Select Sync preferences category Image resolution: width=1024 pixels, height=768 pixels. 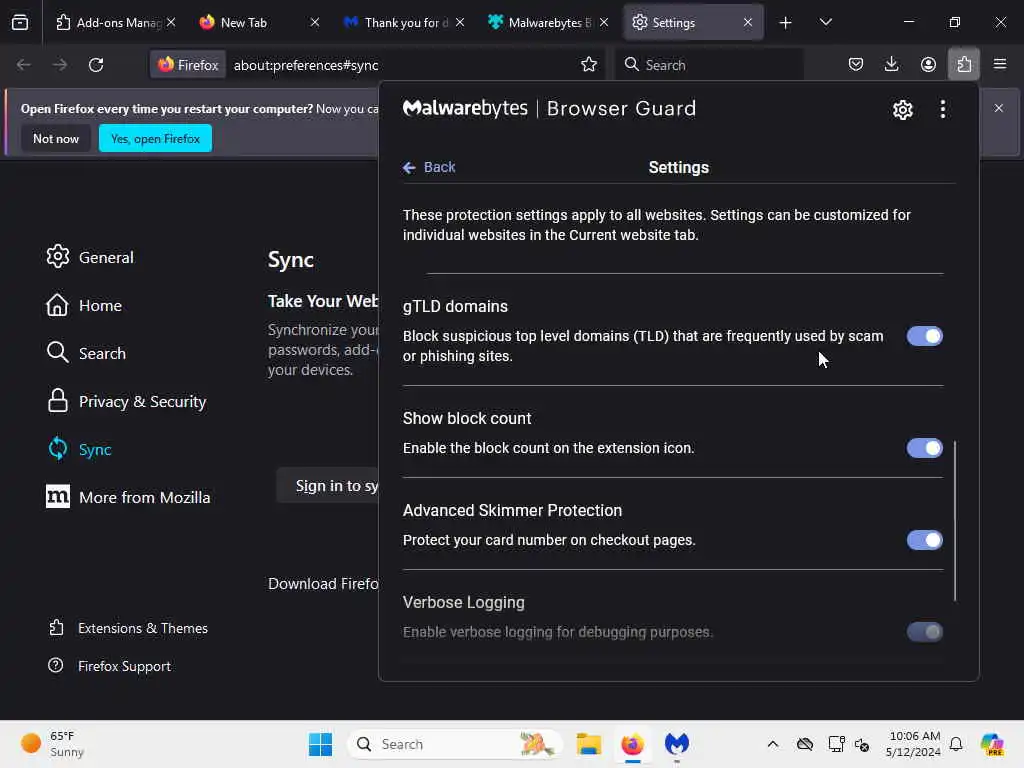coord(79,449)
